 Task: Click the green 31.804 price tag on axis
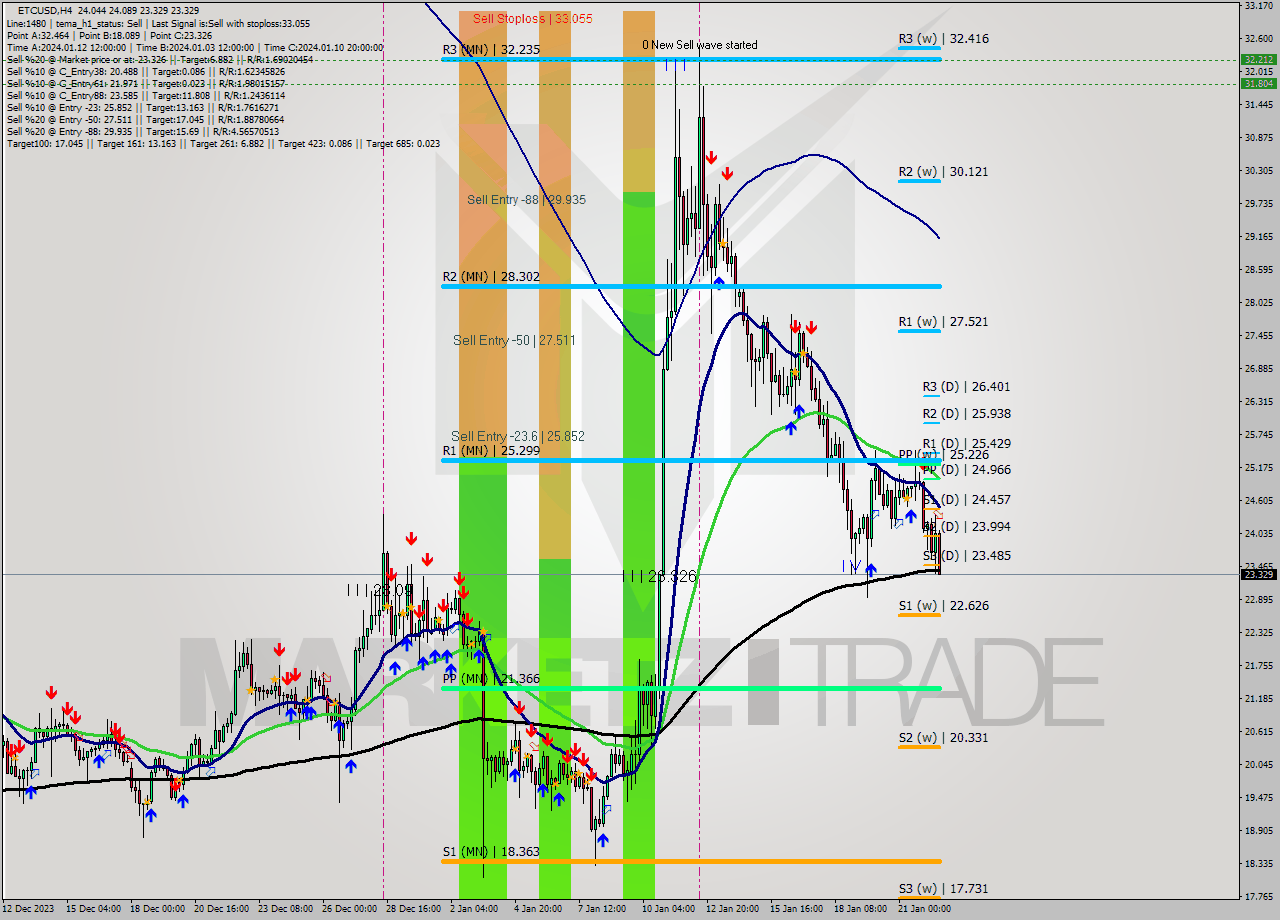1258,84
